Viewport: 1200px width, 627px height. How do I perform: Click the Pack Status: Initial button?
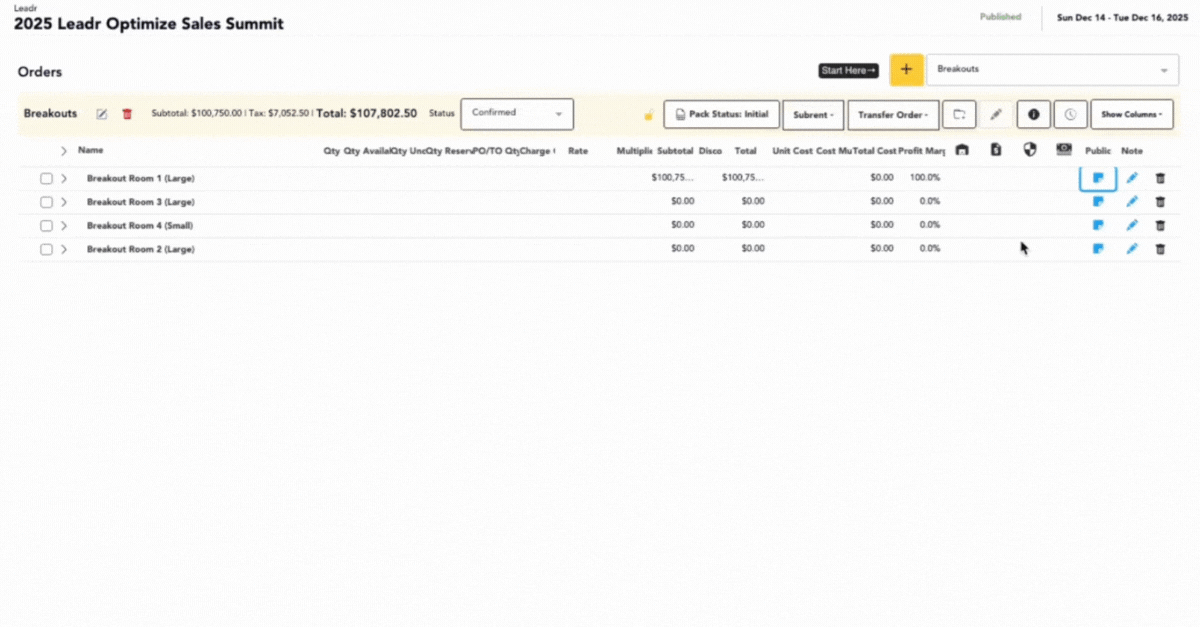[x=721, y=115]
